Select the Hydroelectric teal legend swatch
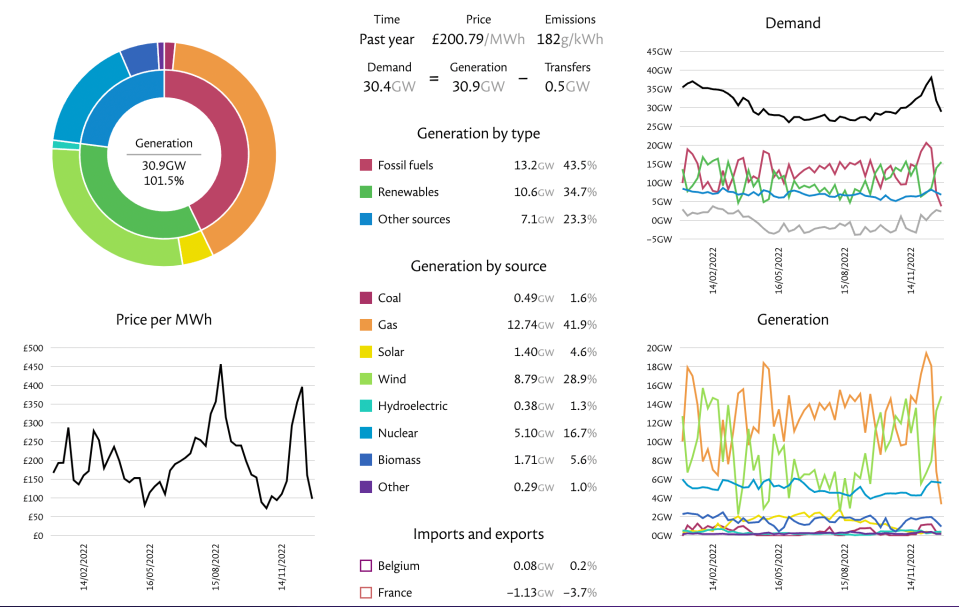Viewport: 959px width, 607px height. coord(365,406)
